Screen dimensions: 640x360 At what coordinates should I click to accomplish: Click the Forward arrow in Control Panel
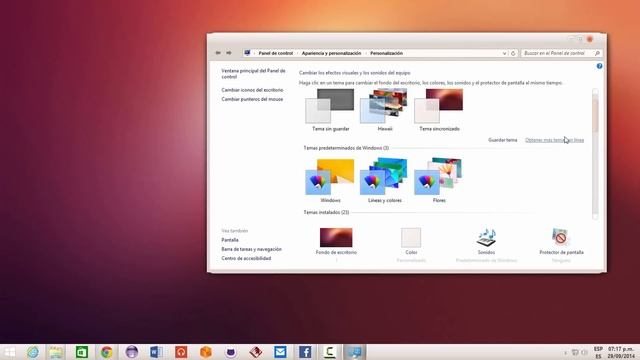[x=229, y=53]
